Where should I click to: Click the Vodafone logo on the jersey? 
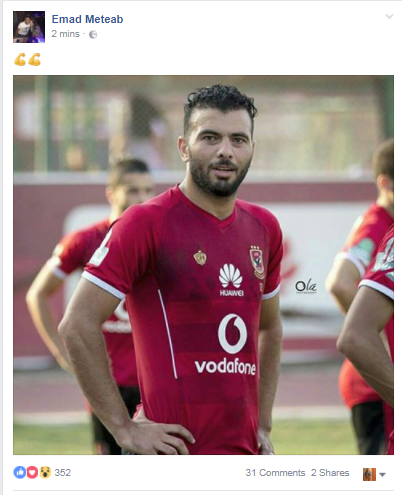(226, 344)
